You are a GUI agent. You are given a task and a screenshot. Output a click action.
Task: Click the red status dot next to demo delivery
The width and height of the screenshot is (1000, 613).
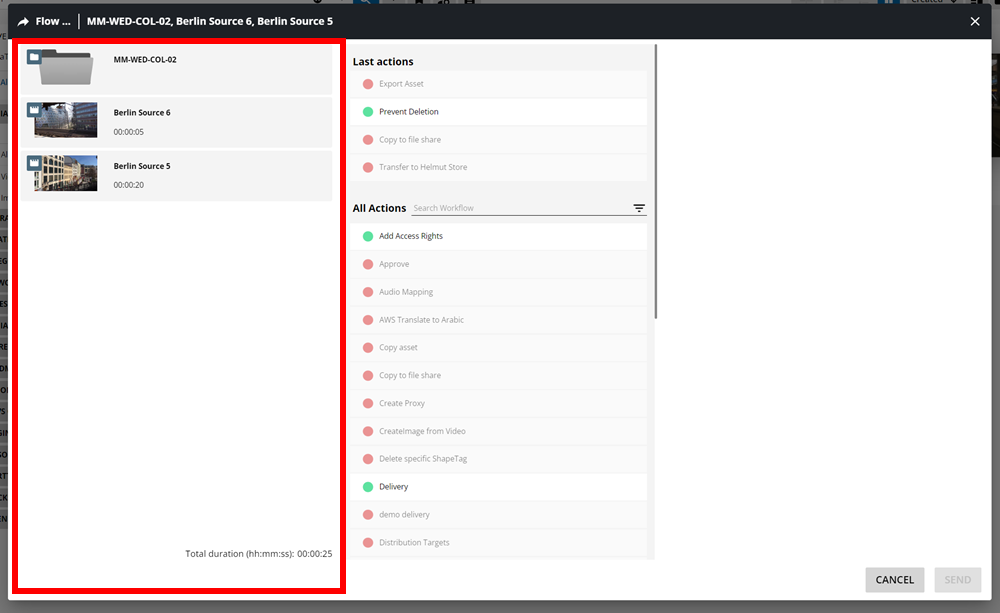point(368,514)
